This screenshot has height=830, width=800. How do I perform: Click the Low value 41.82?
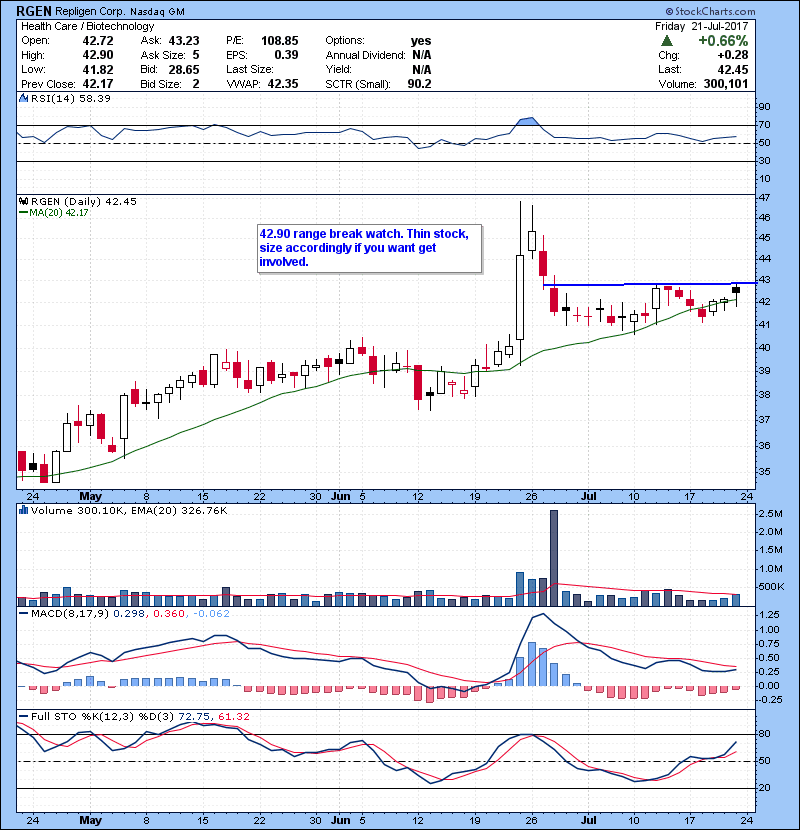pyautogui.click(x=98, y=69)
